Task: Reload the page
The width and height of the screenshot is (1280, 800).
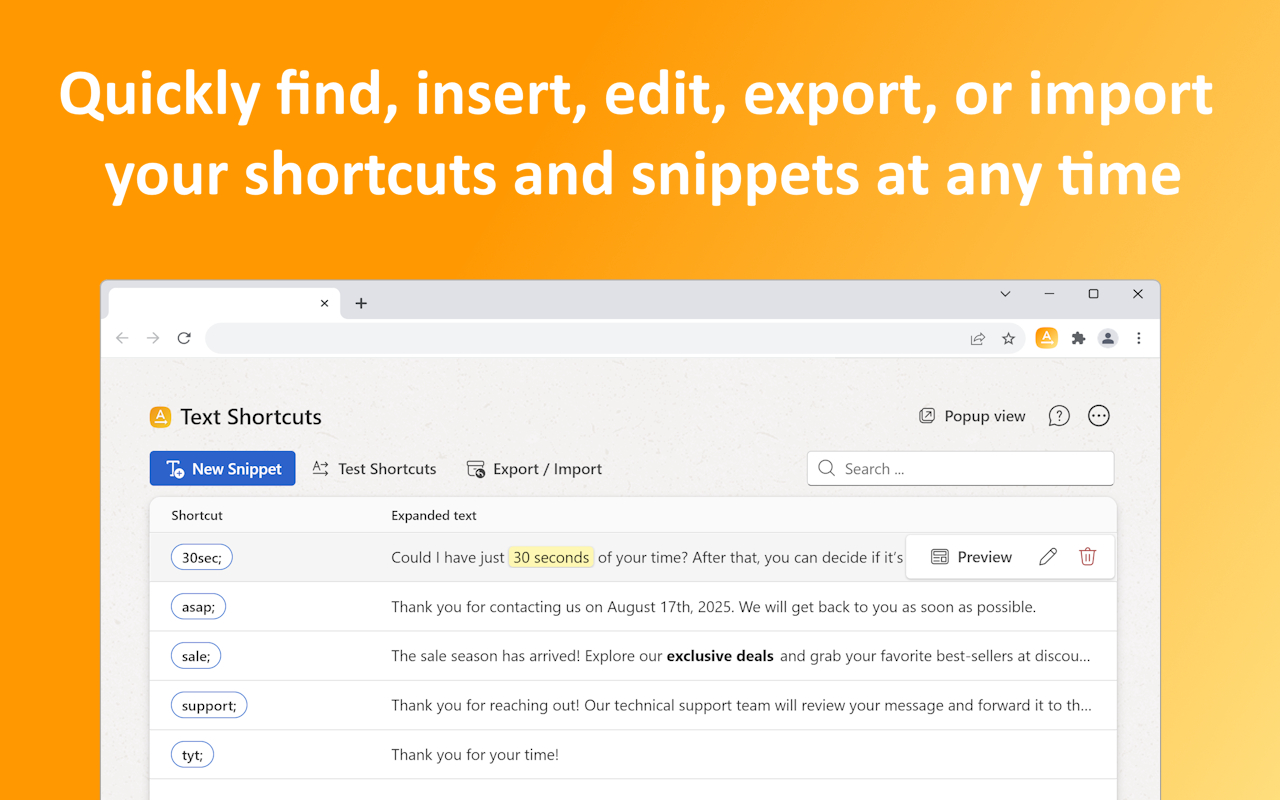Action: 184,338
